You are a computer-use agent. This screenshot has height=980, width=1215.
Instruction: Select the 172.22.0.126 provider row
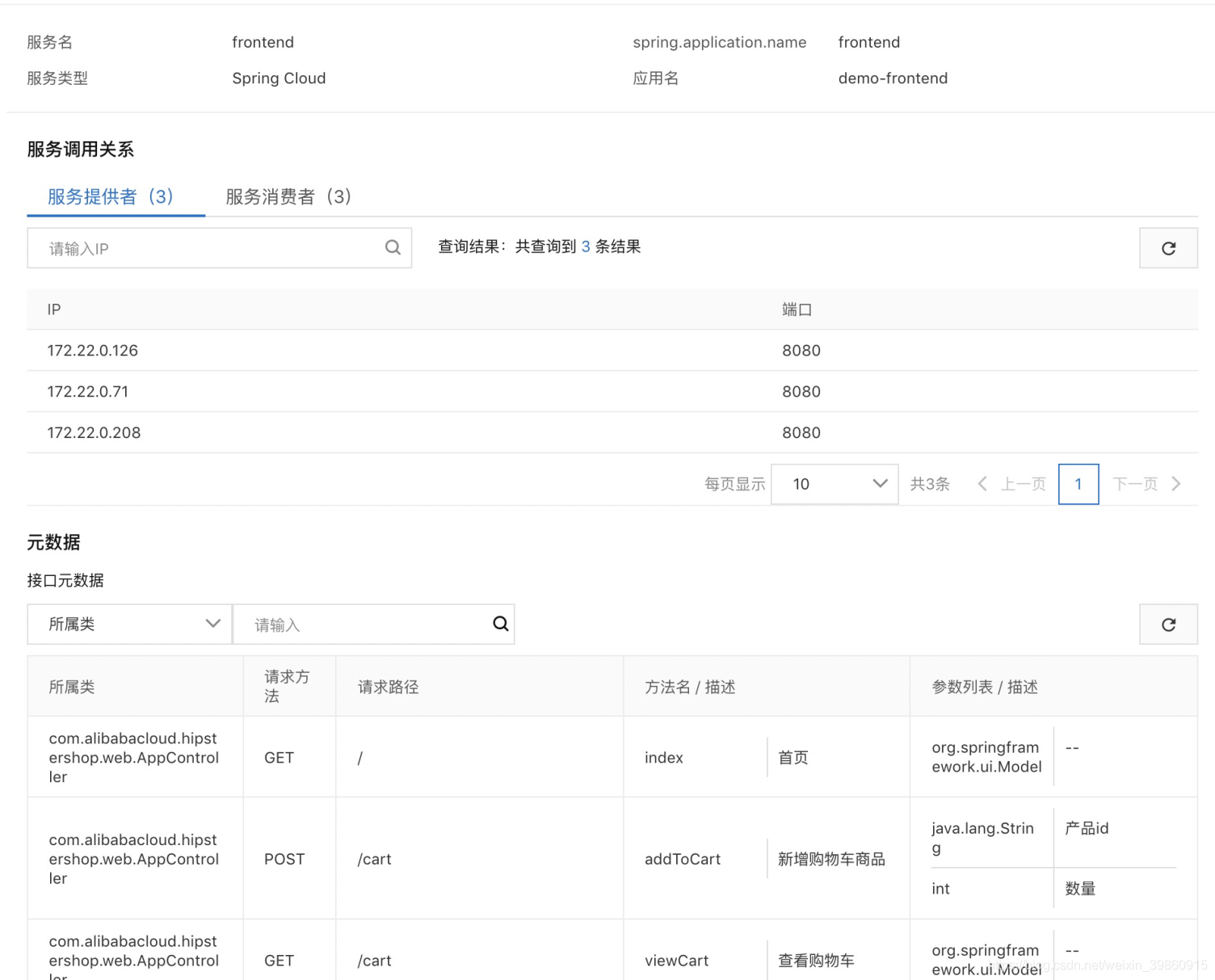click(93, 351)
